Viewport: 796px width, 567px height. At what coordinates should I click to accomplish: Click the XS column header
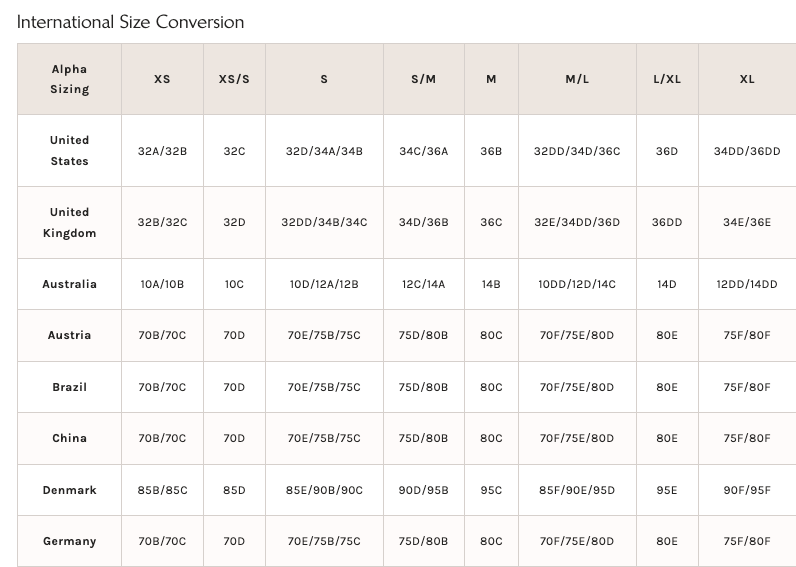[x=162, y=79]
